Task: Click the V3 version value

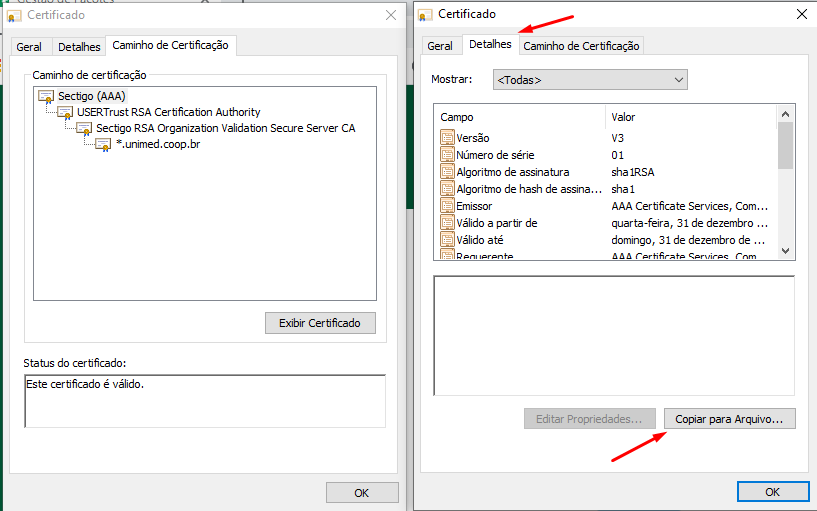Action: (x=617, y=138)
